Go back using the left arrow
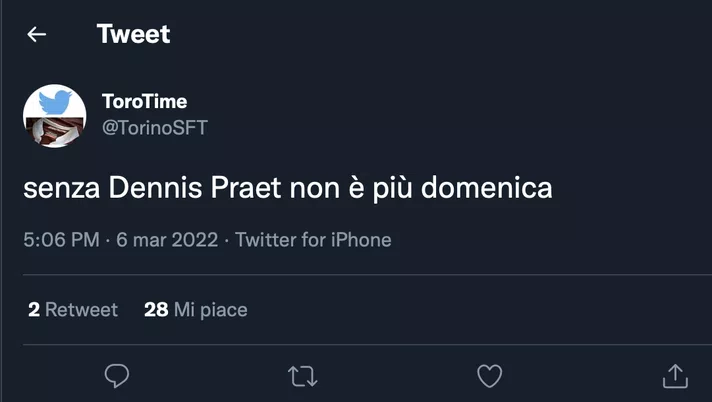 37,35
